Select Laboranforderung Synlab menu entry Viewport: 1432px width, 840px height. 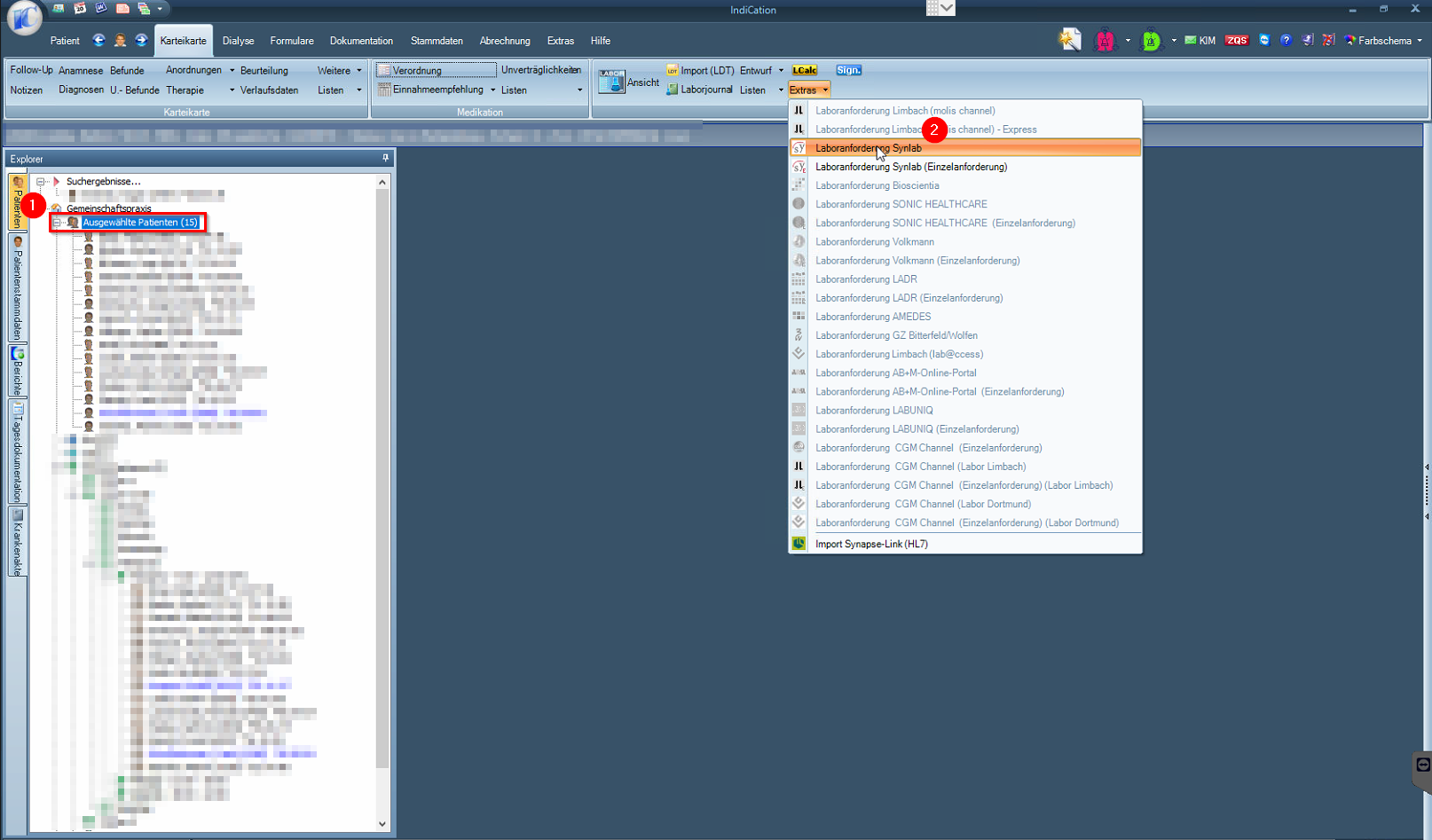[868, 148]
